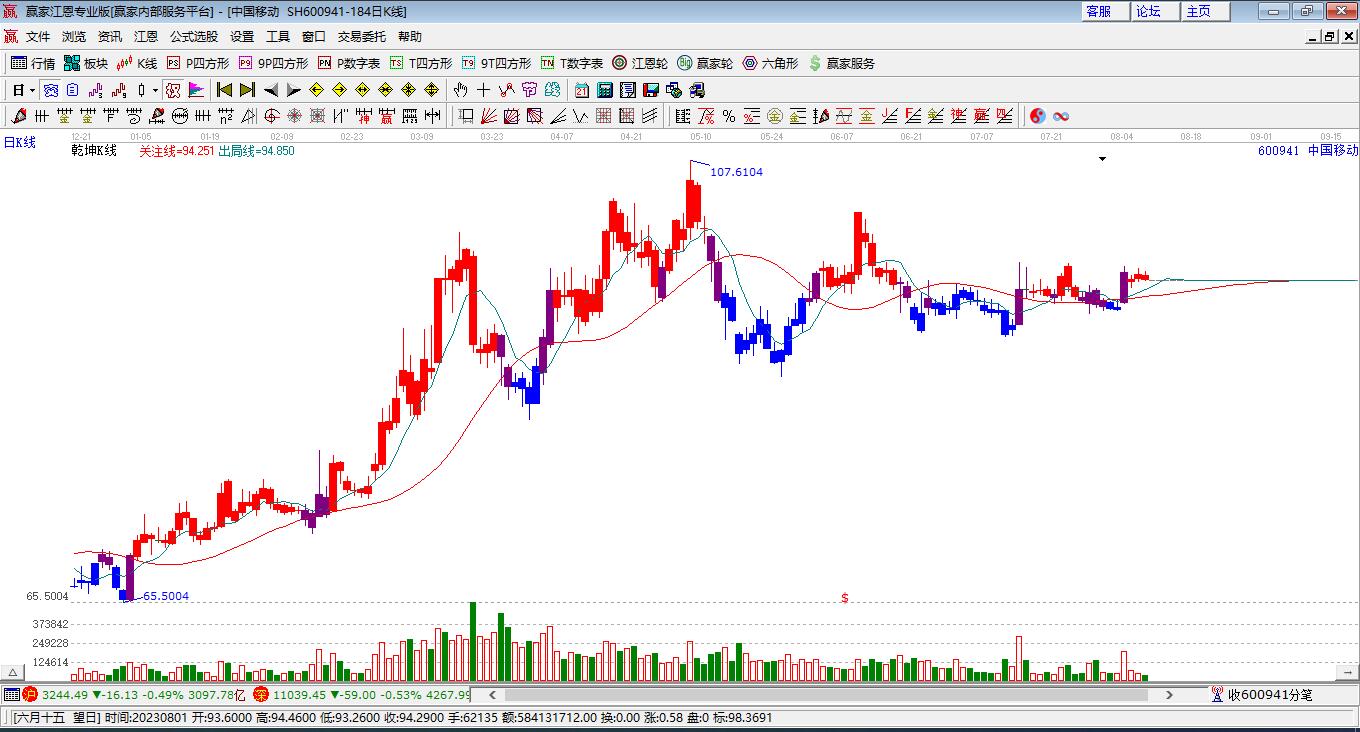Open 赢家服务 with the dollar icon
This screenshot has width=1360, height=732.
coord(841,63)
